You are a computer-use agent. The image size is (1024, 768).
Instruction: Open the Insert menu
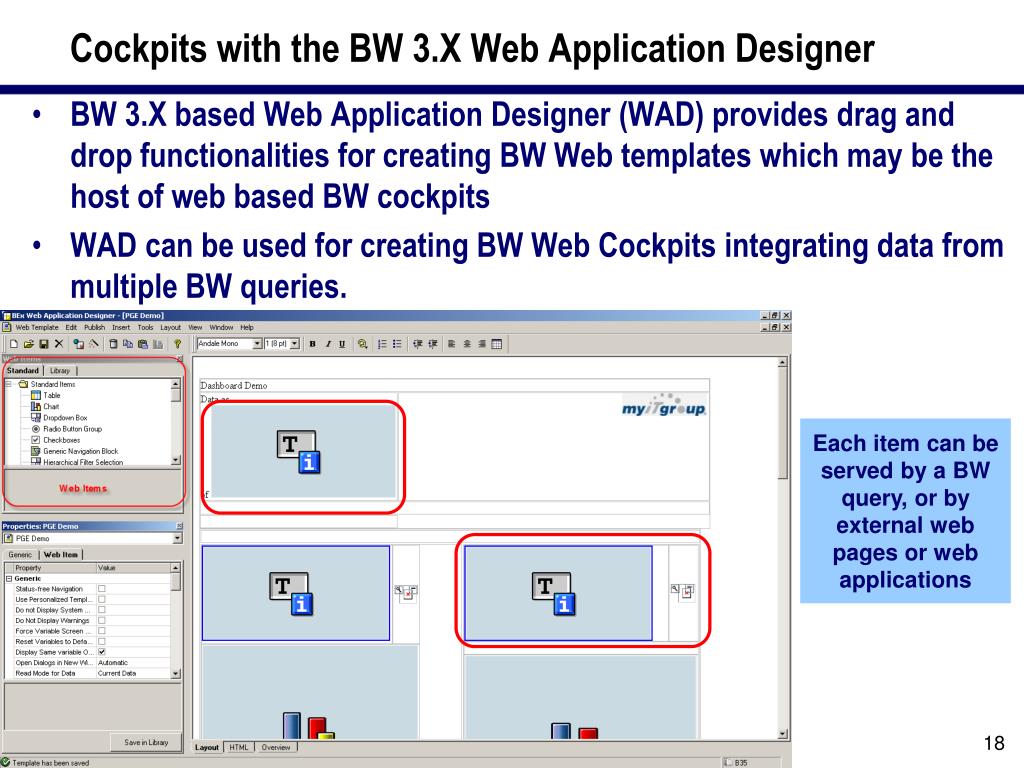121,327
